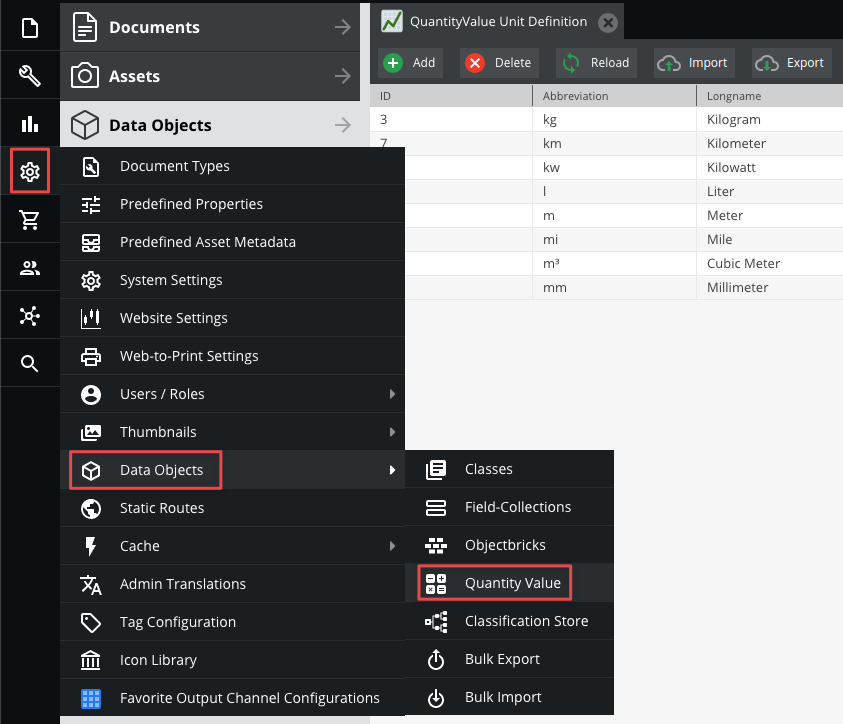843x724 pixels.
Task: Click the Delete button label
Action: click(512, 63)
